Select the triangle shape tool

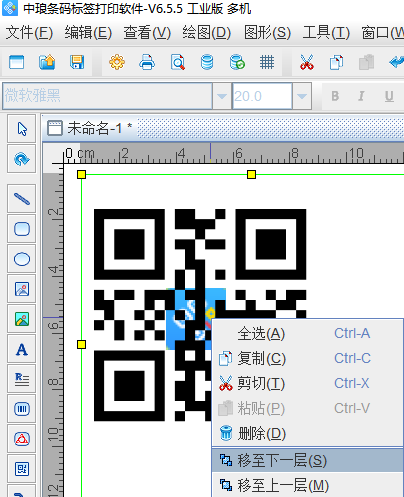[x=22, y=439]
